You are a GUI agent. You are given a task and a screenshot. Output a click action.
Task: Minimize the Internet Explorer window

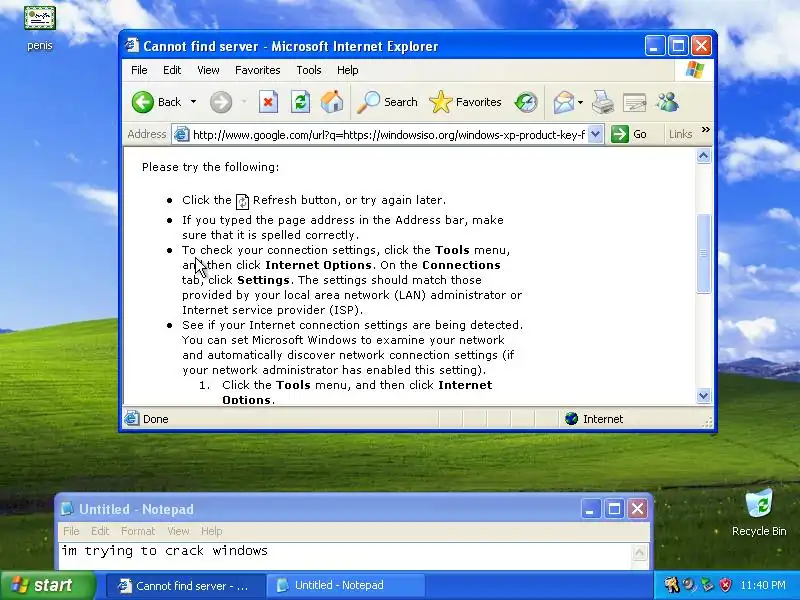pos(655,46)
